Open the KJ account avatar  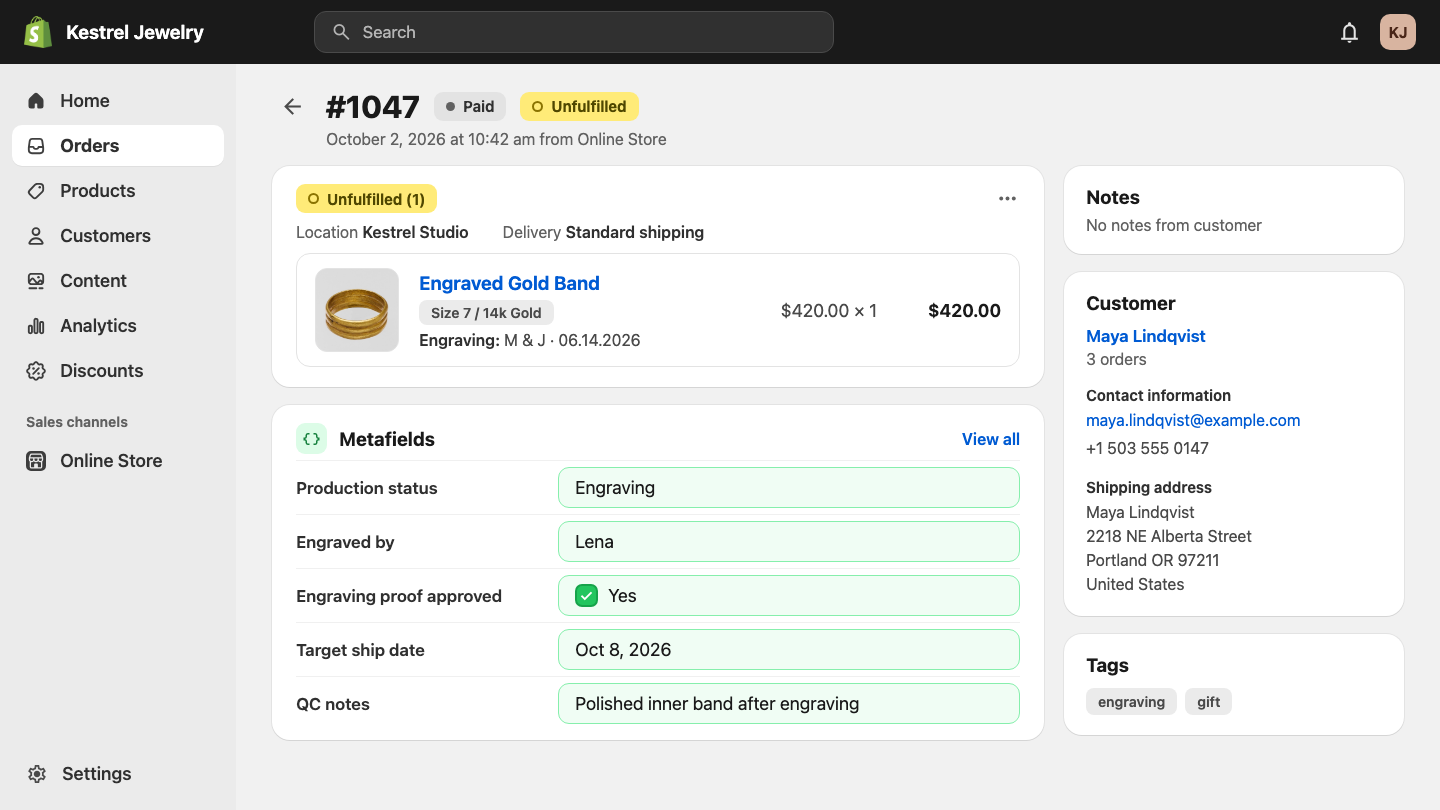tap(1398, 32)
